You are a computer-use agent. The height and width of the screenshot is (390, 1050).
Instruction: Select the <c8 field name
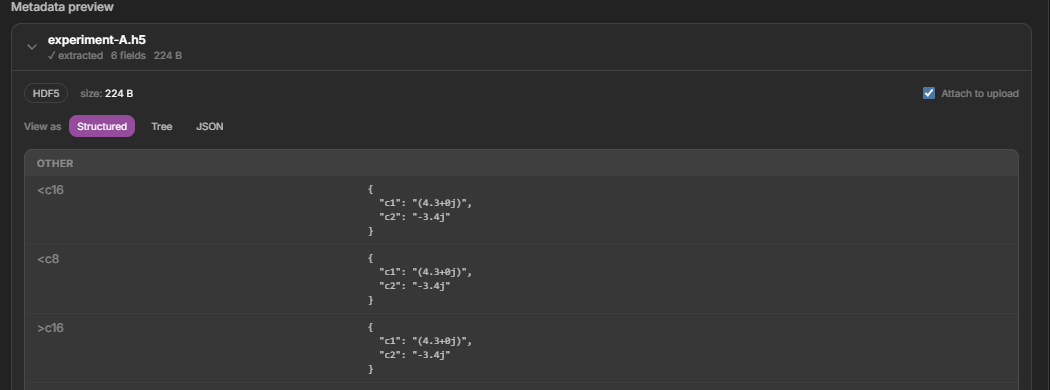[x=48, y=259]
